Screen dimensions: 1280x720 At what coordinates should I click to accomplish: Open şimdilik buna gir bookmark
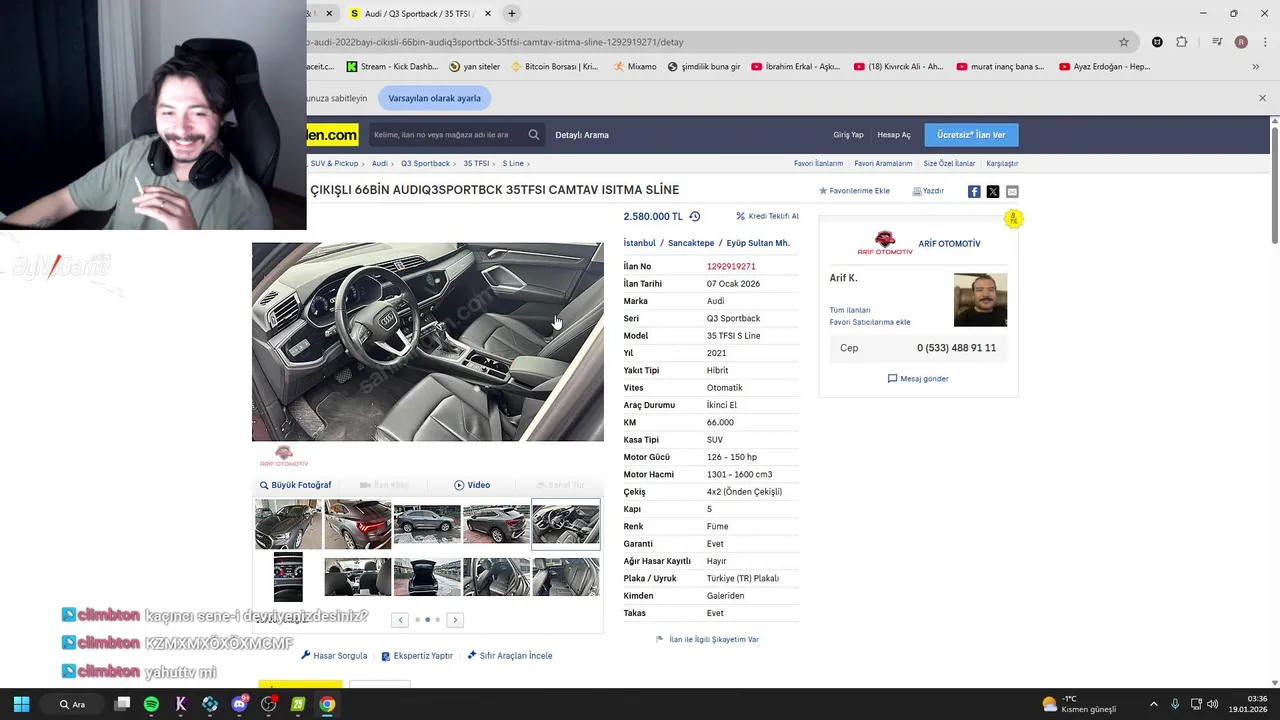point(704,67)
